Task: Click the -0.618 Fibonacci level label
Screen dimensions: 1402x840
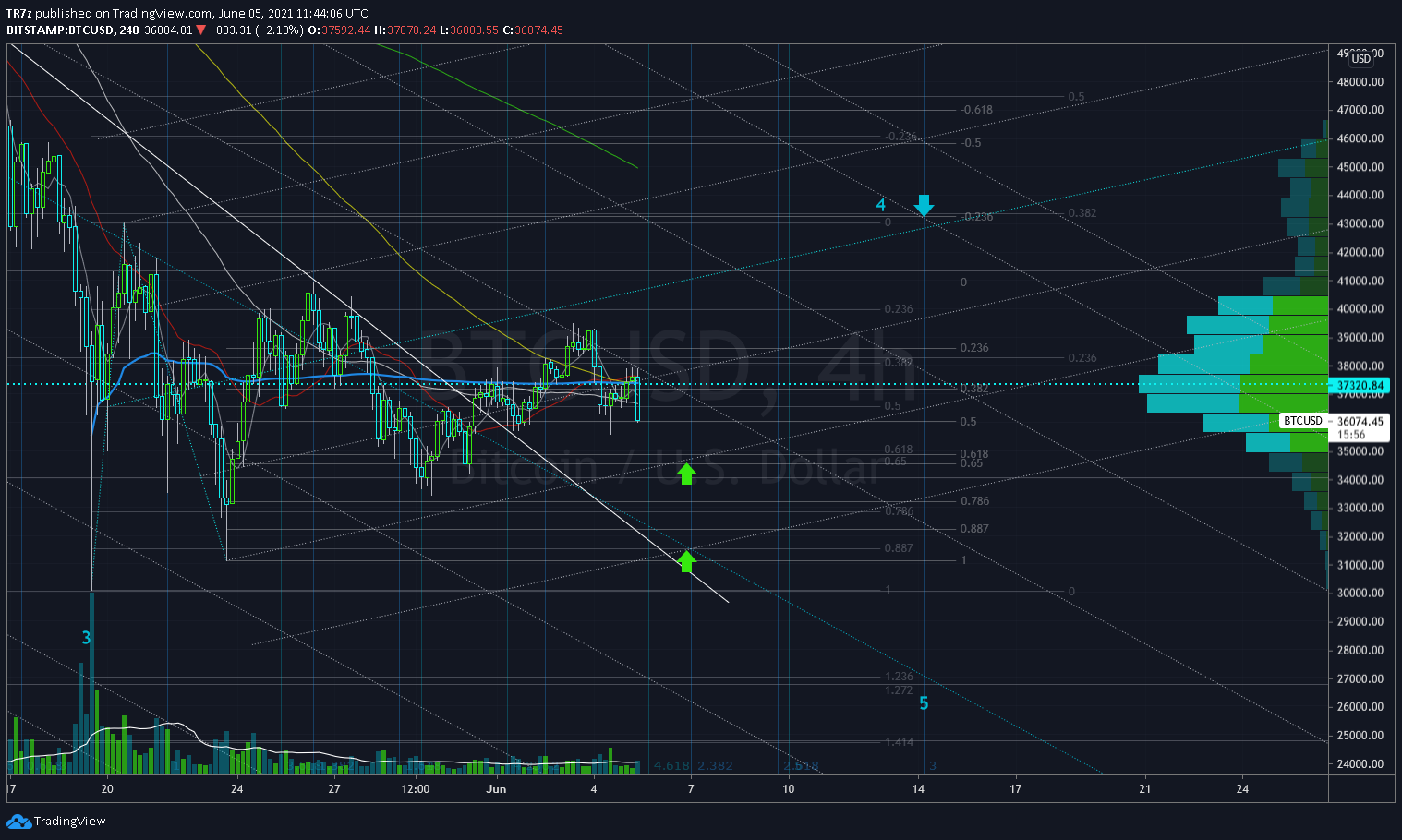Action: click(976, 110)
